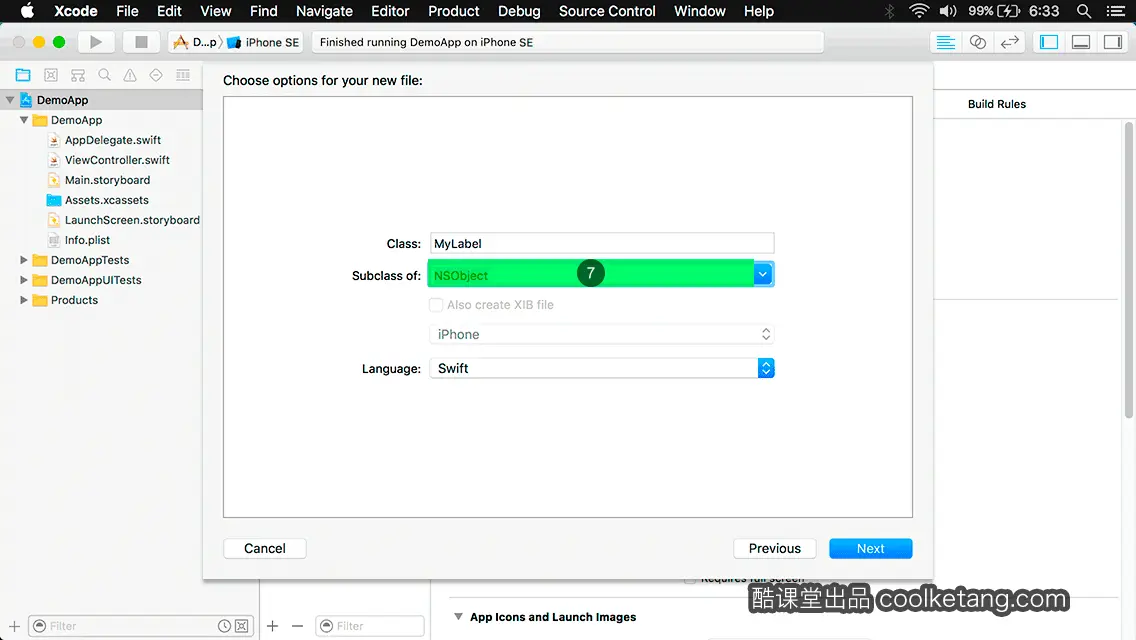Click the Next button
The image size is (1136, 640).
pos(870,548)
